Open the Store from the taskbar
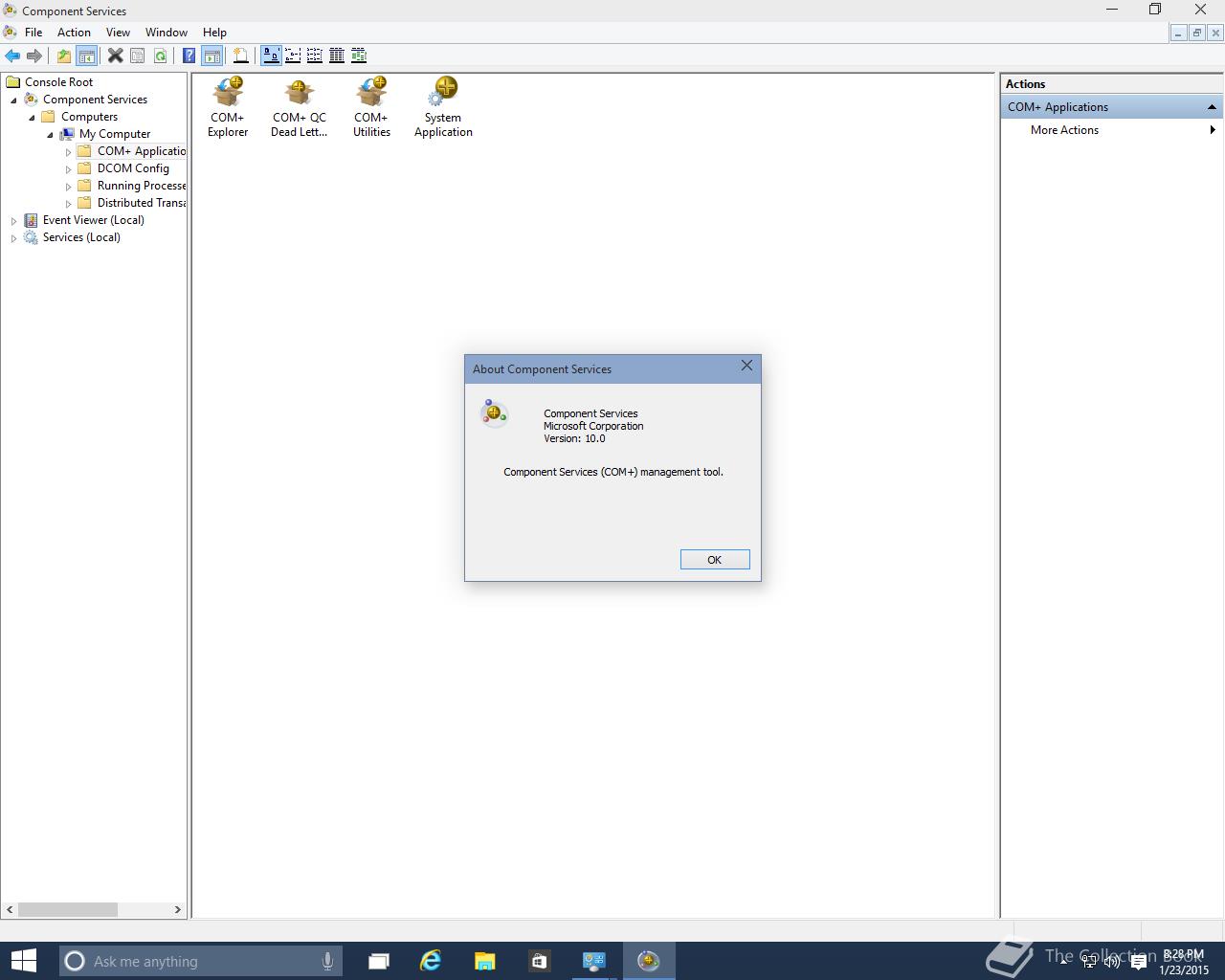Screen dimensions: 1225x980 click(x=539, y=961)
